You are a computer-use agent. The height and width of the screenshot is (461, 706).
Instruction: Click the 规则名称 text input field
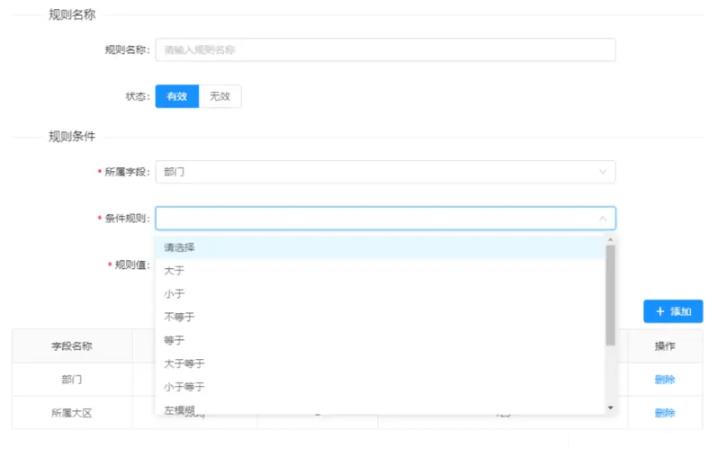coord(385,49)
